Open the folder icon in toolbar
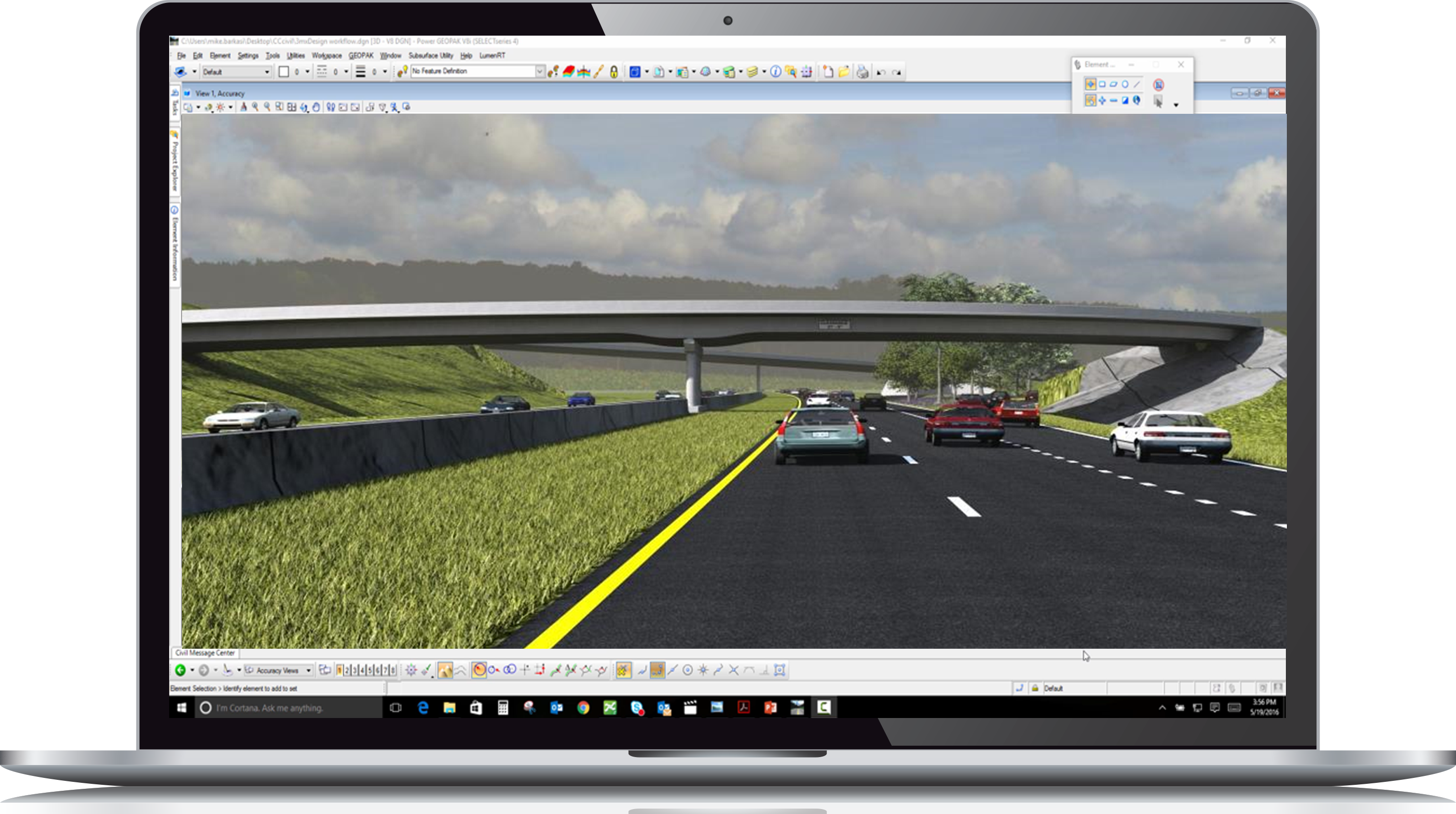 point(844,72)
